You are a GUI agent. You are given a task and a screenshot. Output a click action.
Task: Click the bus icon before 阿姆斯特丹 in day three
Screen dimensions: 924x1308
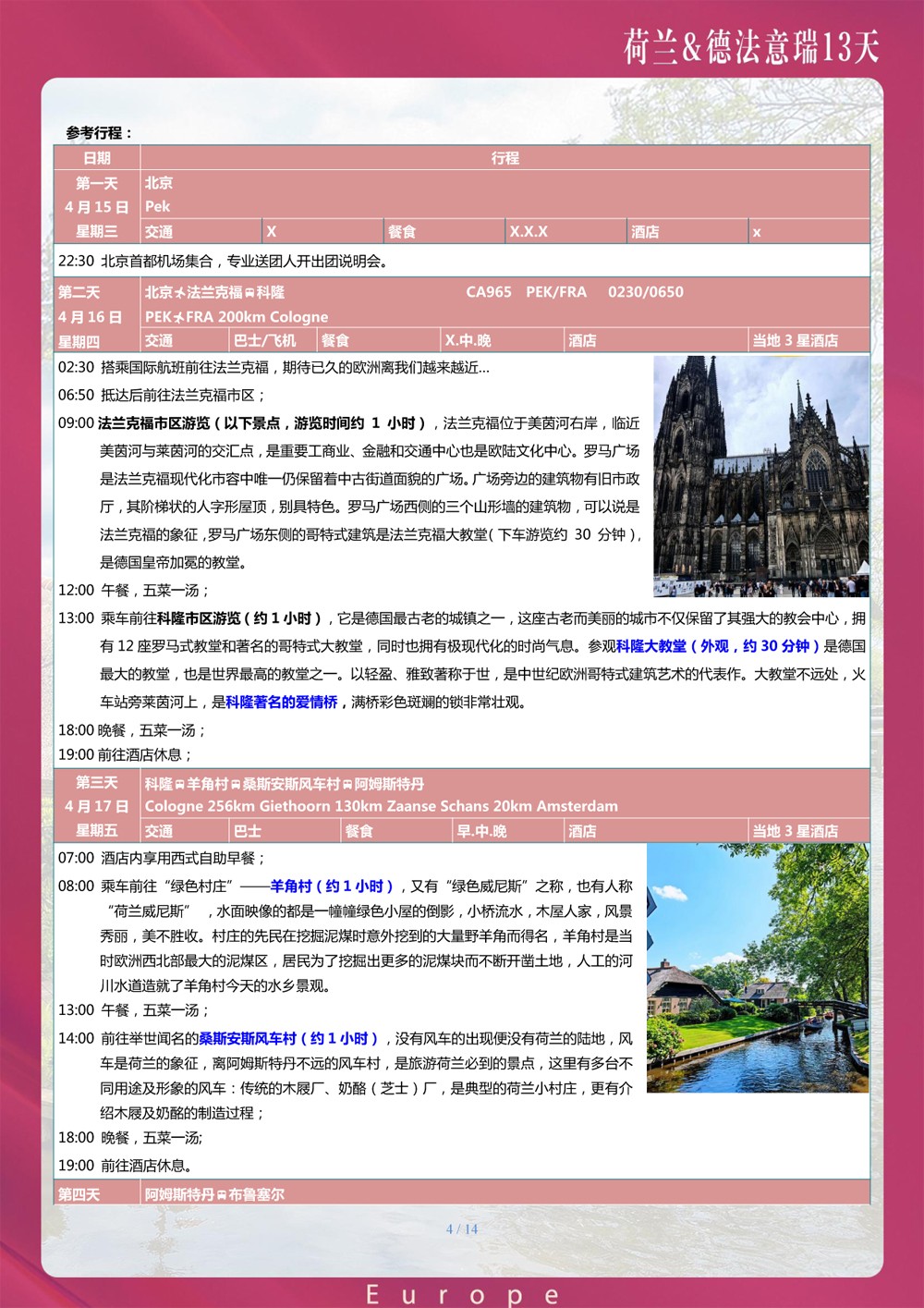[347, 785]
